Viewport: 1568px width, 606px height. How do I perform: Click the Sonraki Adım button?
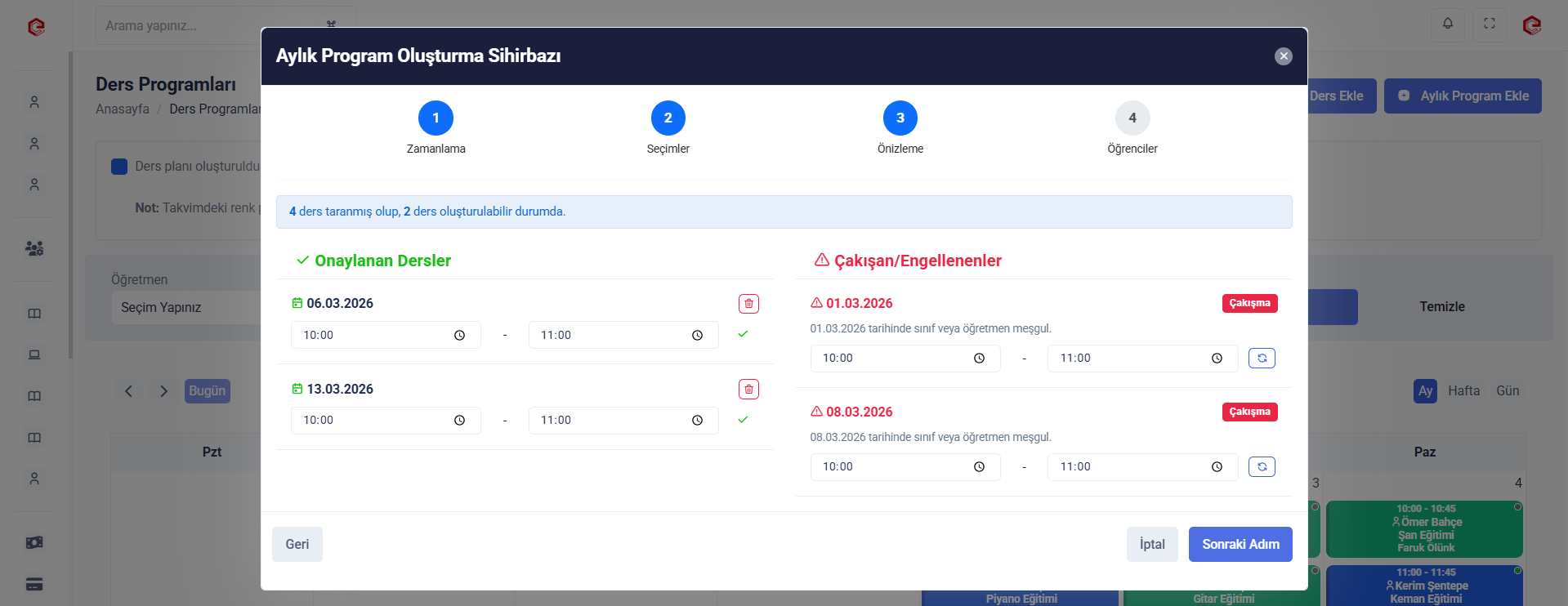pos(1240,545)
